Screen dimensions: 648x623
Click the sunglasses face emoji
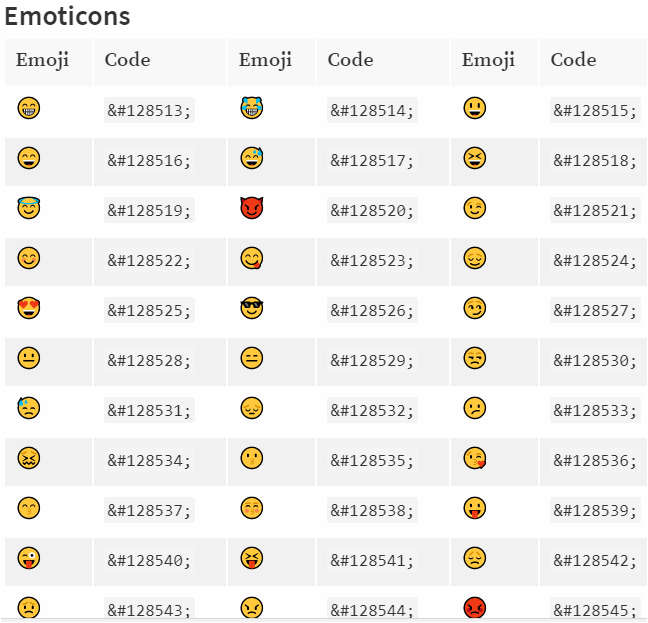point(252,309)
